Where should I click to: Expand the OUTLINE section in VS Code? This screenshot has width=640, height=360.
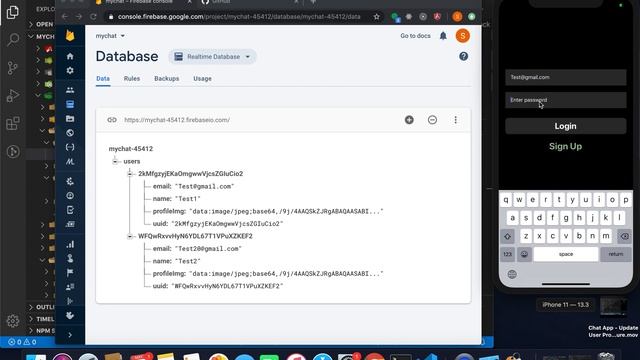click(41, 307)
